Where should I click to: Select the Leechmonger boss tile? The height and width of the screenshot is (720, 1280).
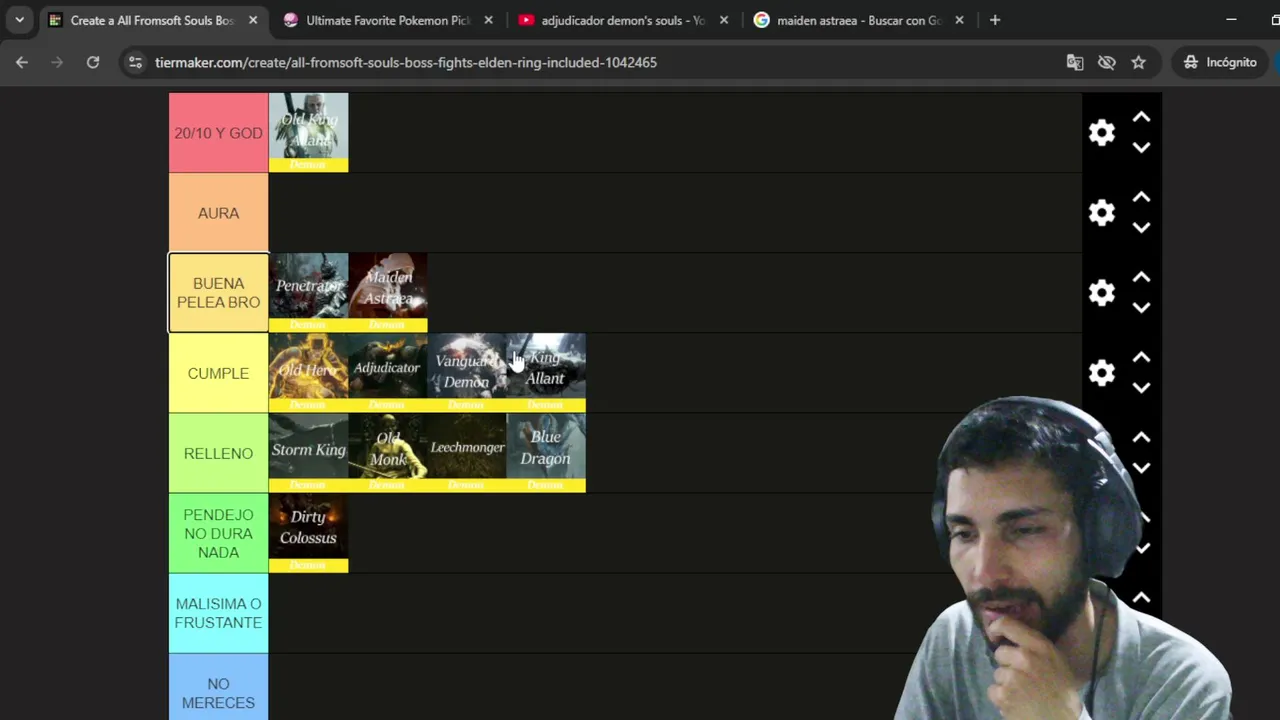pos(467,453)
